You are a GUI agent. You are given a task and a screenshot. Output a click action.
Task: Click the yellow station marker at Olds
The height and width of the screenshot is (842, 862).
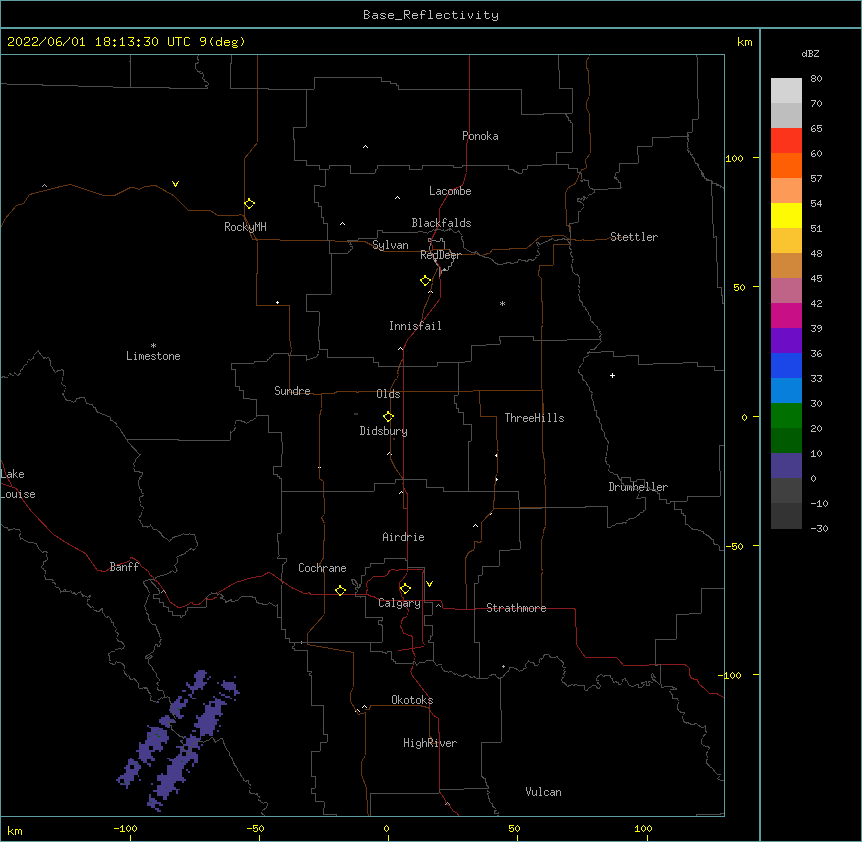tap(388, 417)
